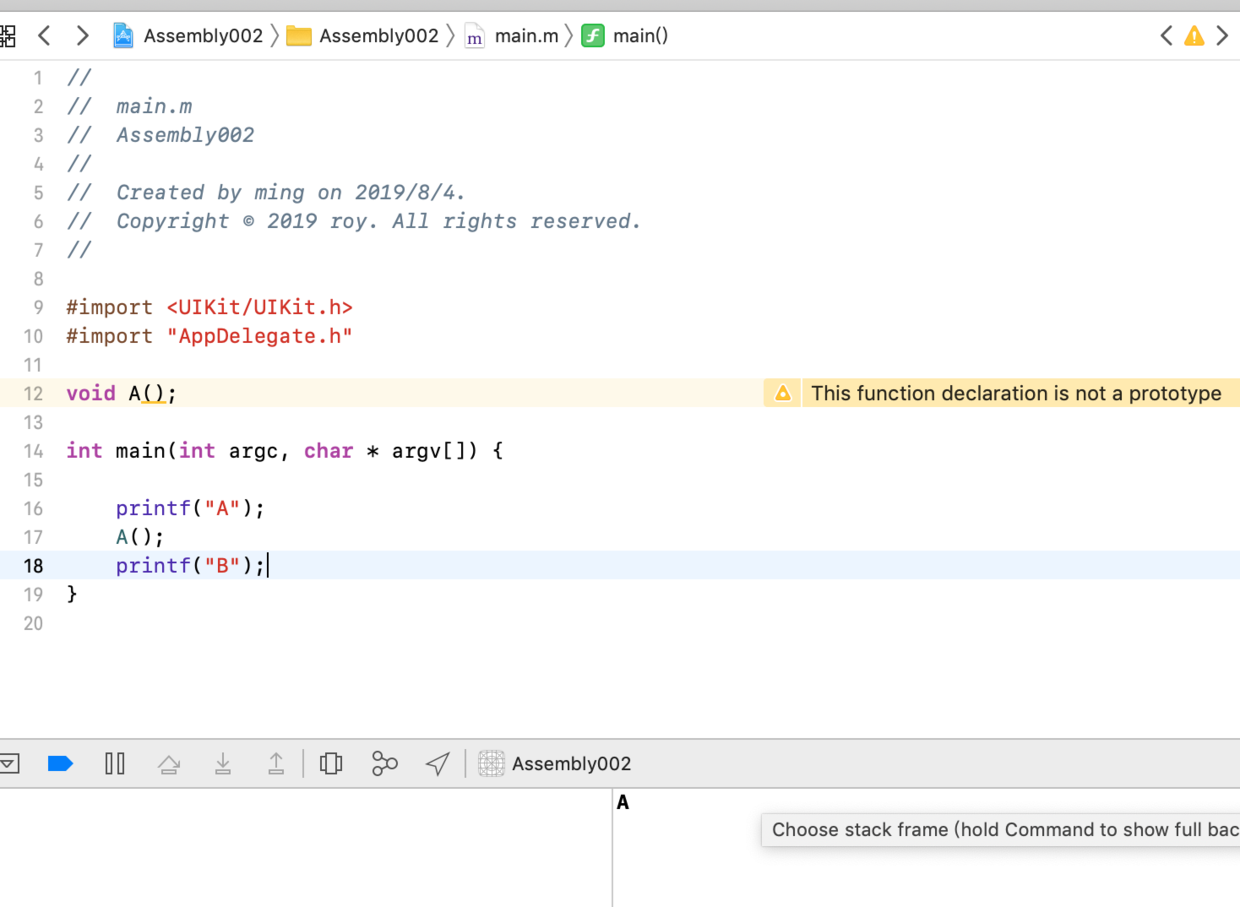Click the console output 'A'
1240x907 pixels.
623,802
